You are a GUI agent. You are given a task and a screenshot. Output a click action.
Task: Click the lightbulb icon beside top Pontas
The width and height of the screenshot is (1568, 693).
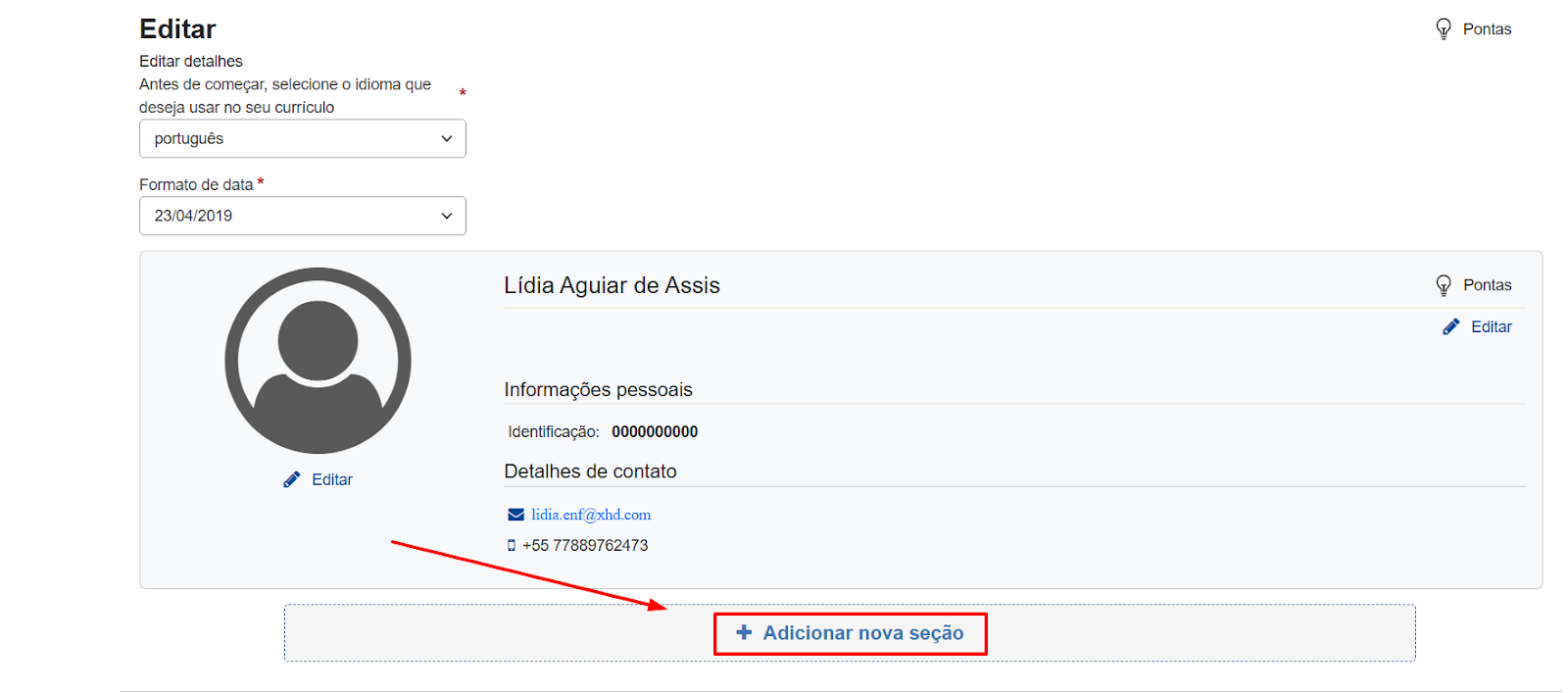1443,28
